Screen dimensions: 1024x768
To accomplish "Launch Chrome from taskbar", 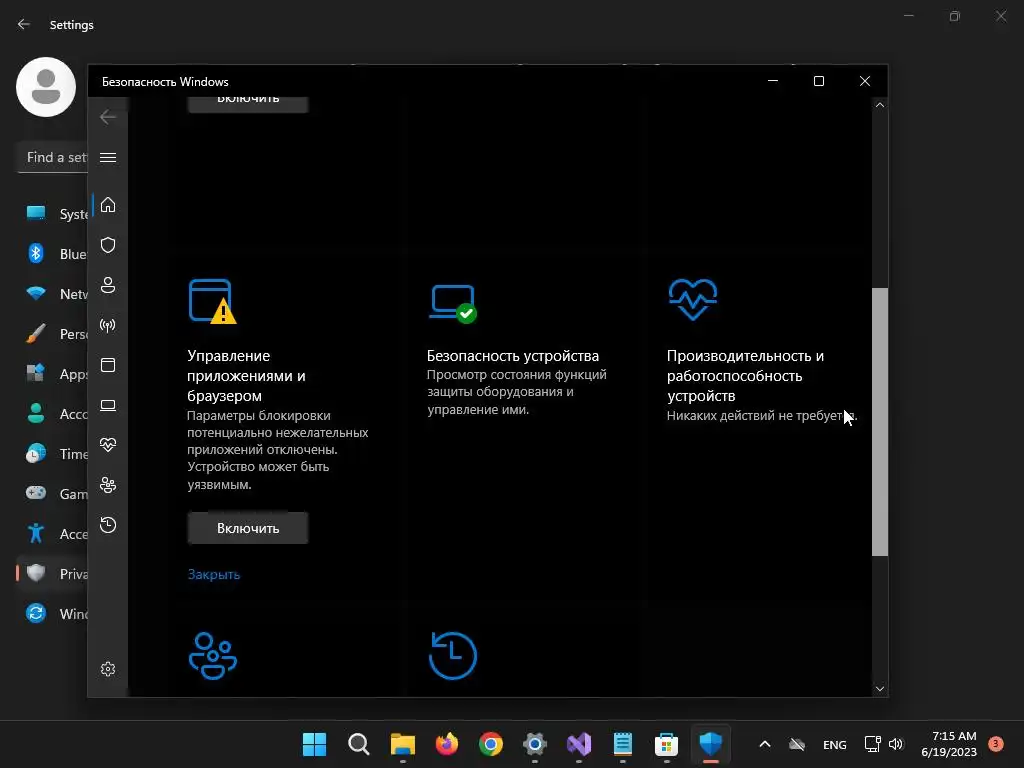I will click(x=490, y=744).
